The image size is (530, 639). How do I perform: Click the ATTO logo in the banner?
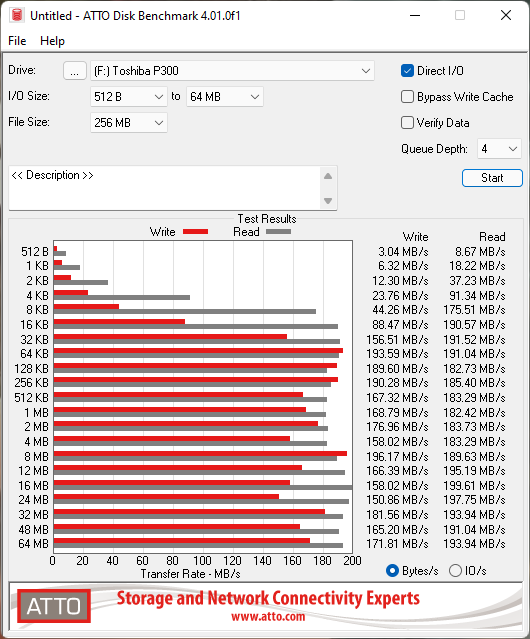tap(54, 606)
